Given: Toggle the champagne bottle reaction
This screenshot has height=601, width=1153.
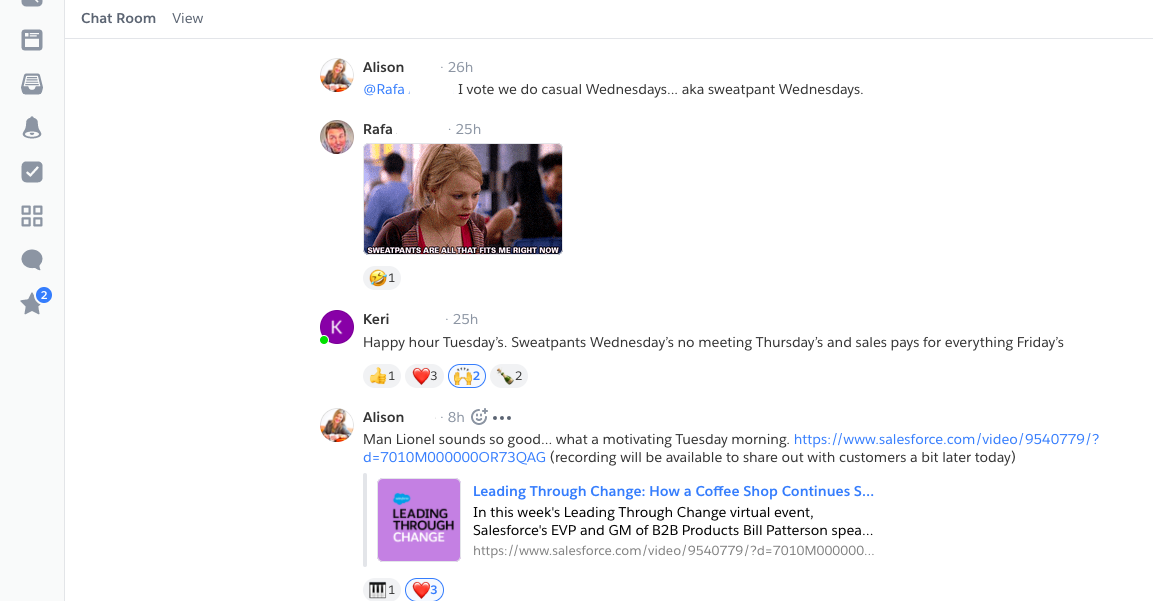Looking at the screenshot, I should pyautogui.click(x=509, y=376).
